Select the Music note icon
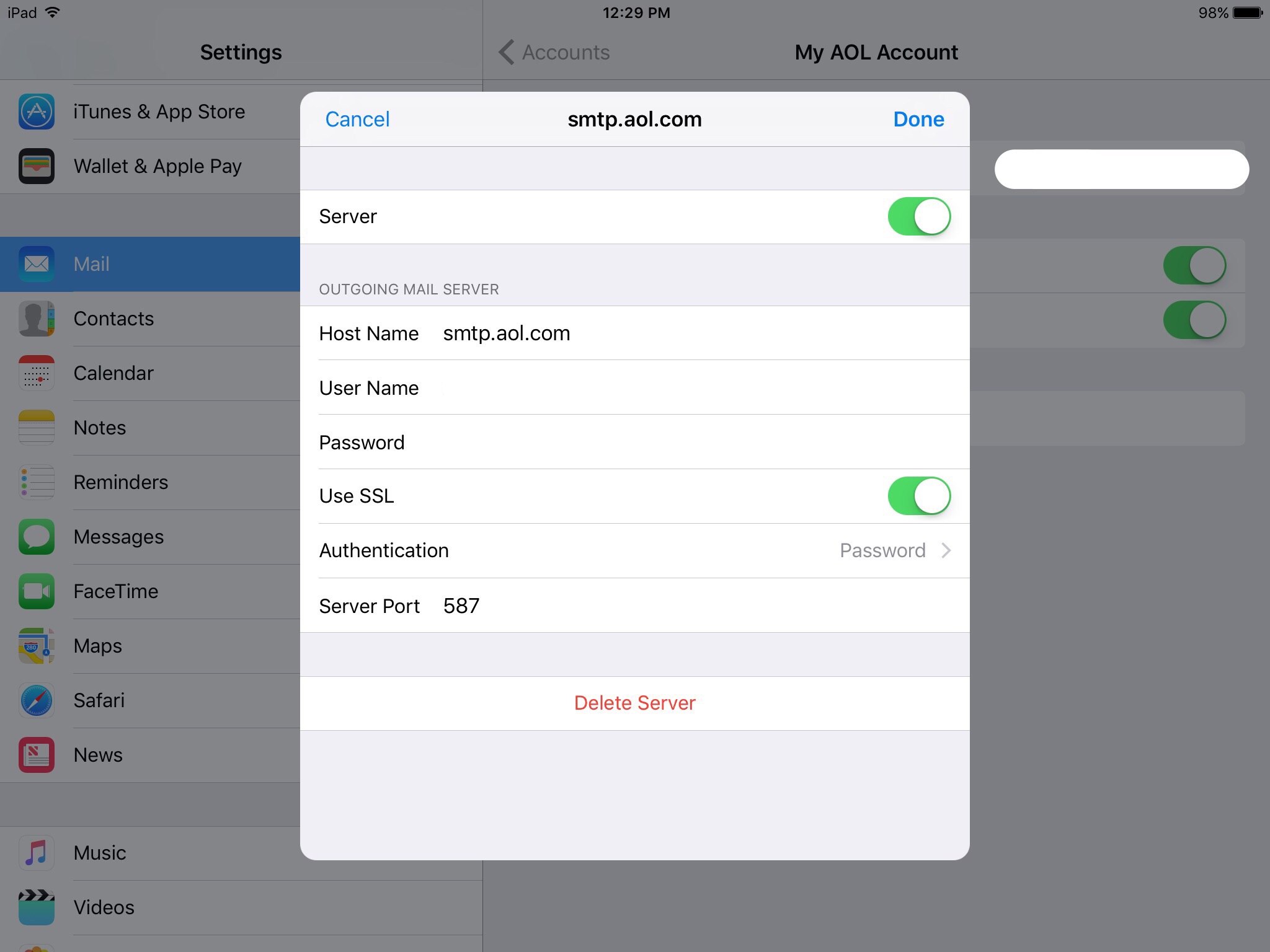This screenshot has height=952, width=1270. click(37, 853)
